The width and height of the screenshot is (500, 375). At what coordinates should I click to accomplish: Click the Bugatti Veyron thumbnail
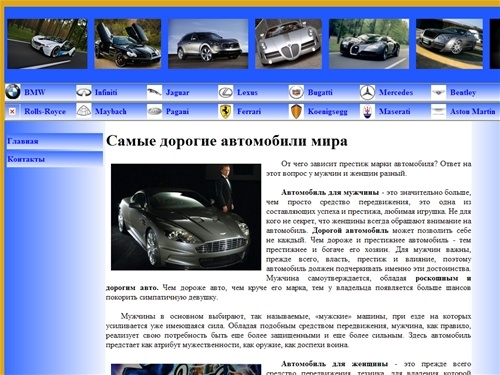(x=369, y=44)
